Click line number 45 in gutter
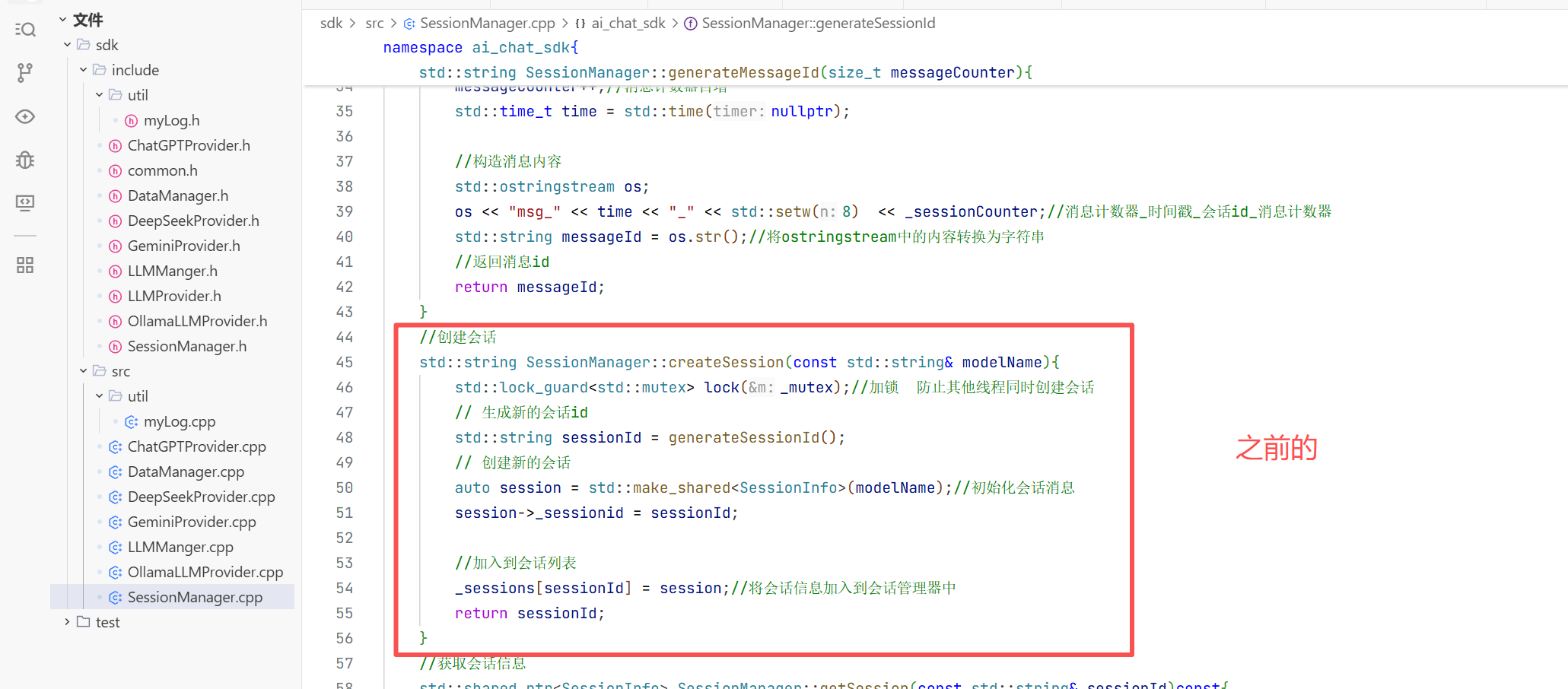 click(x=345, y=362)
